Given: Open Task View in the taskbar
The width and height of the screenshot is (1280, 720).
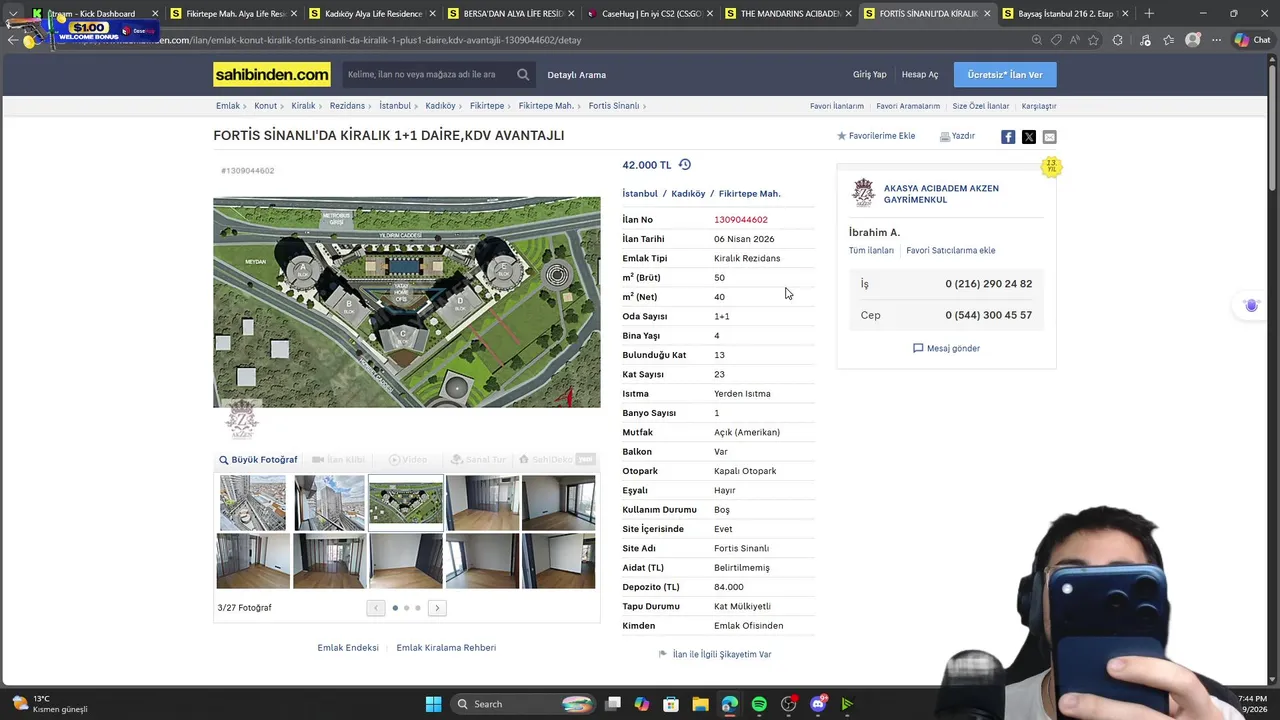Looking at the screenshot, I should 613,704.
